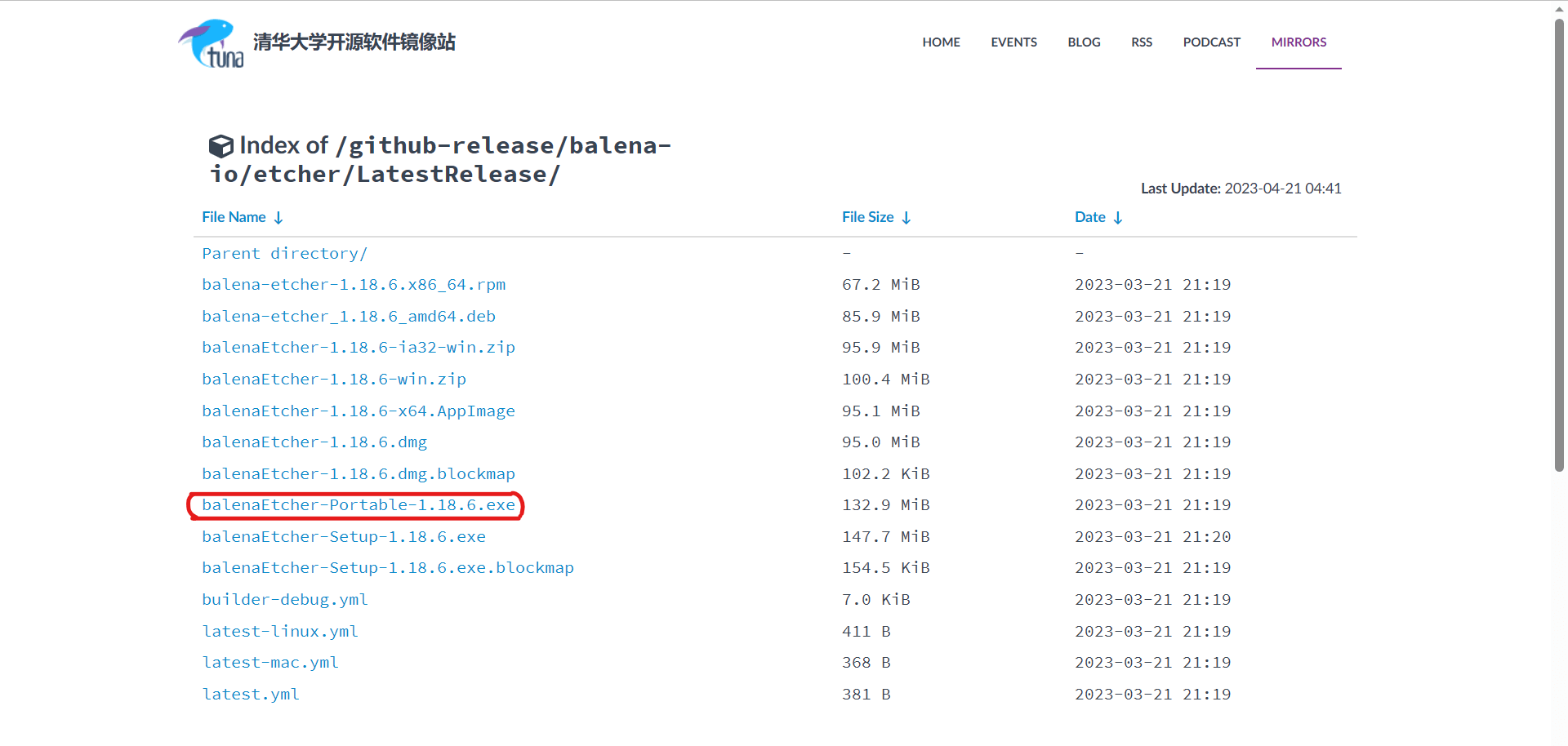Click the 95.0 MiB size value
1568x746 pixels.
881,442
